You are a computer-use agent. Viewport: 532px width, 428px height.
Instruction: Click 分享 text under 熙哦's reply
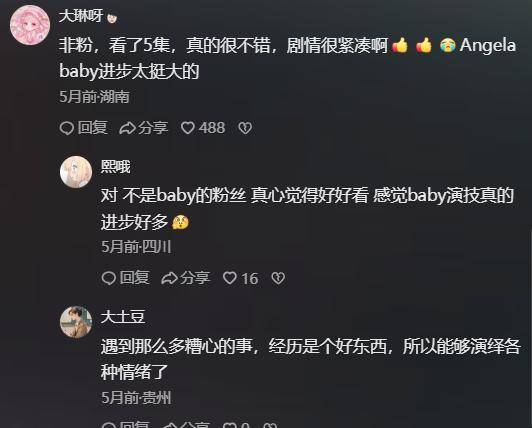[195, 278]
